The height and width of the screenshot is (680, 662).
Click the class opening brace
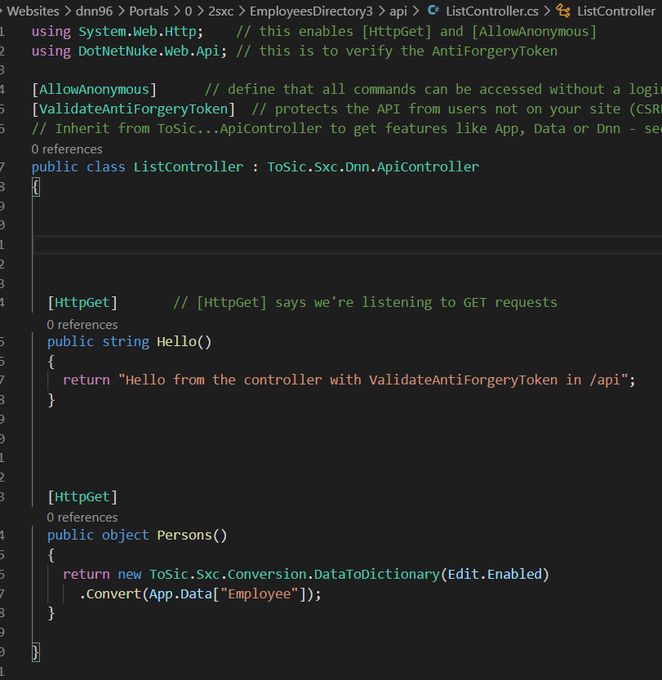click(x=36, y=187)
